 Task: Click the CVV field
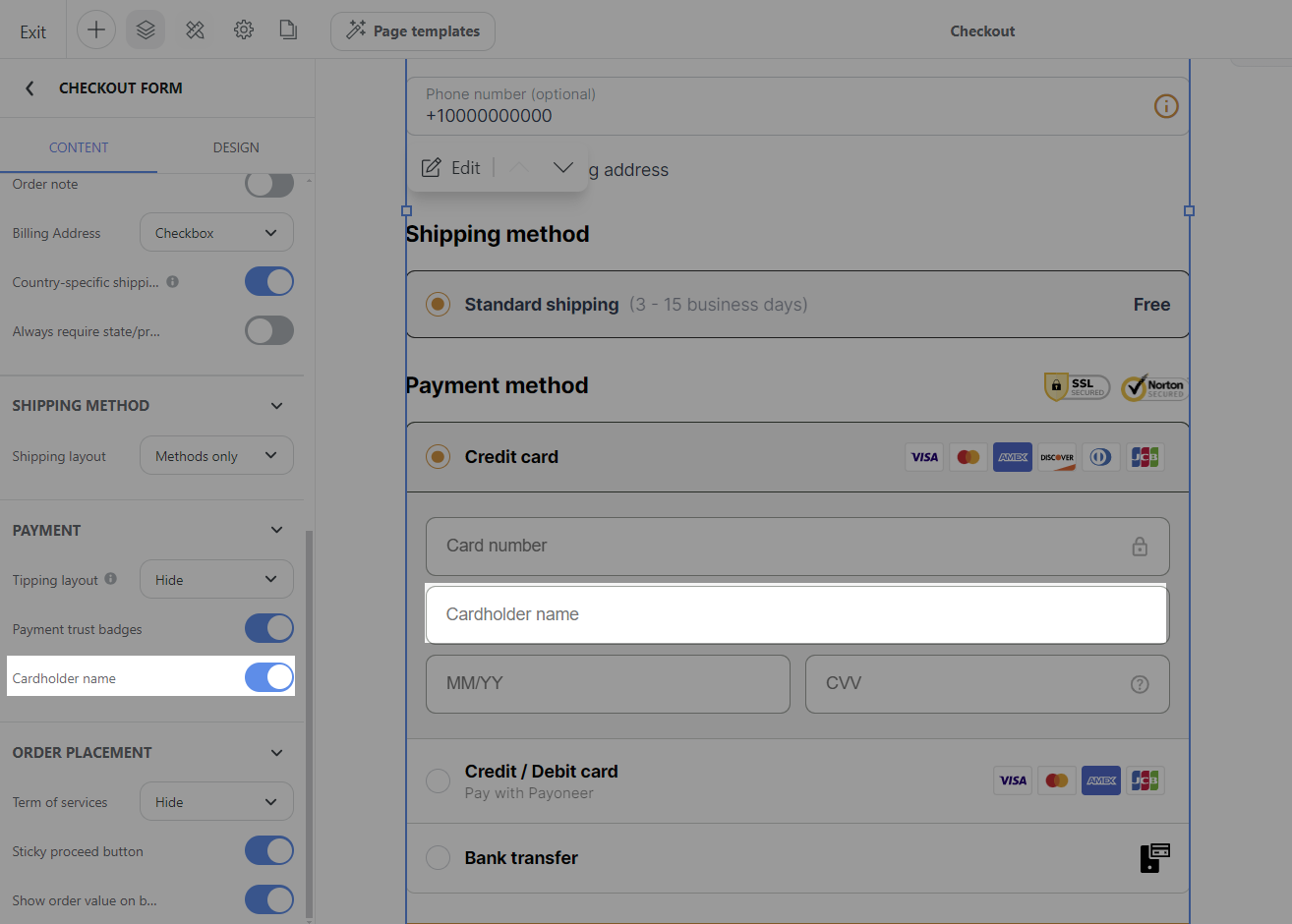987,684
